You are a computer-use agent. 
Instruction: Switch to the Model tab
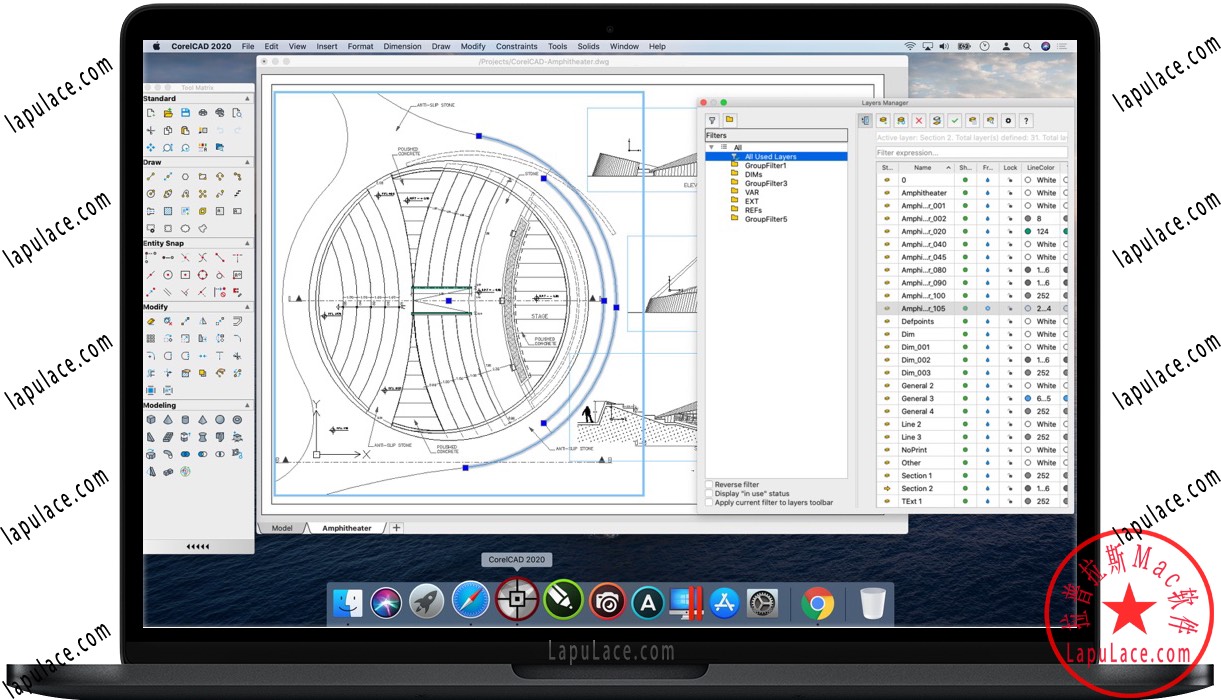282,527
